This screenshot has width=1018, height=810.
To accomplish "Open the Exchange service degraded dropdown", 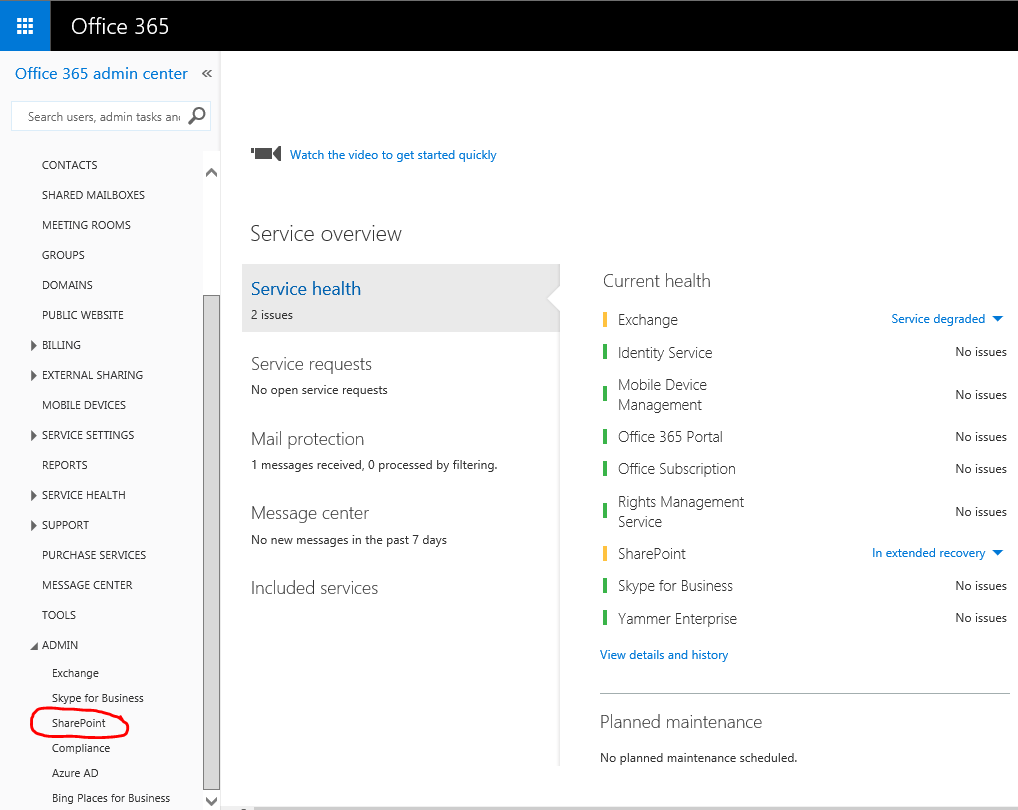I will (947, 319).
